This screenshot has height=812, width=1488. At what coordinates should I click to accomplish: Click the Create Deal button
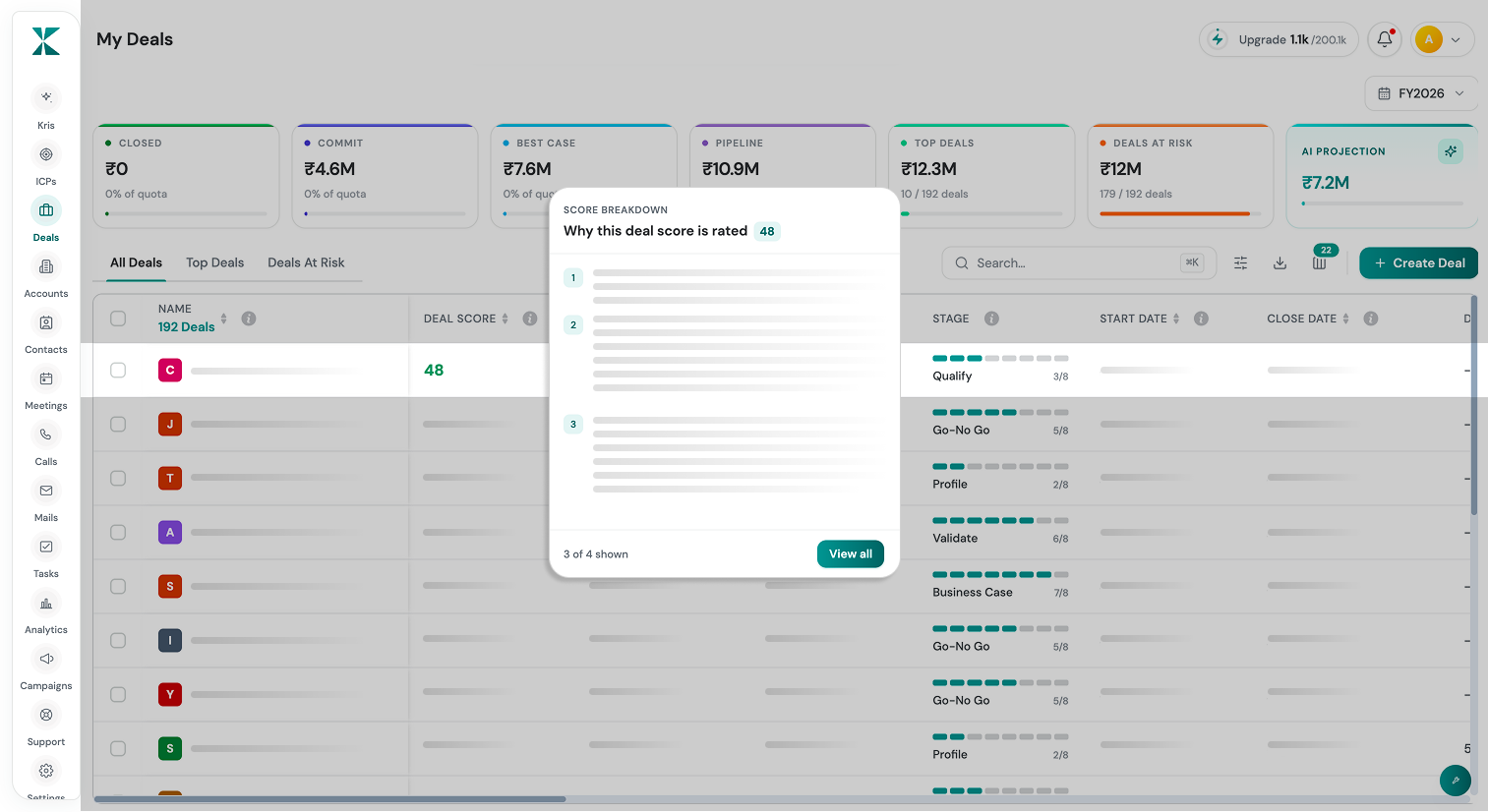tap(1418, 262)
